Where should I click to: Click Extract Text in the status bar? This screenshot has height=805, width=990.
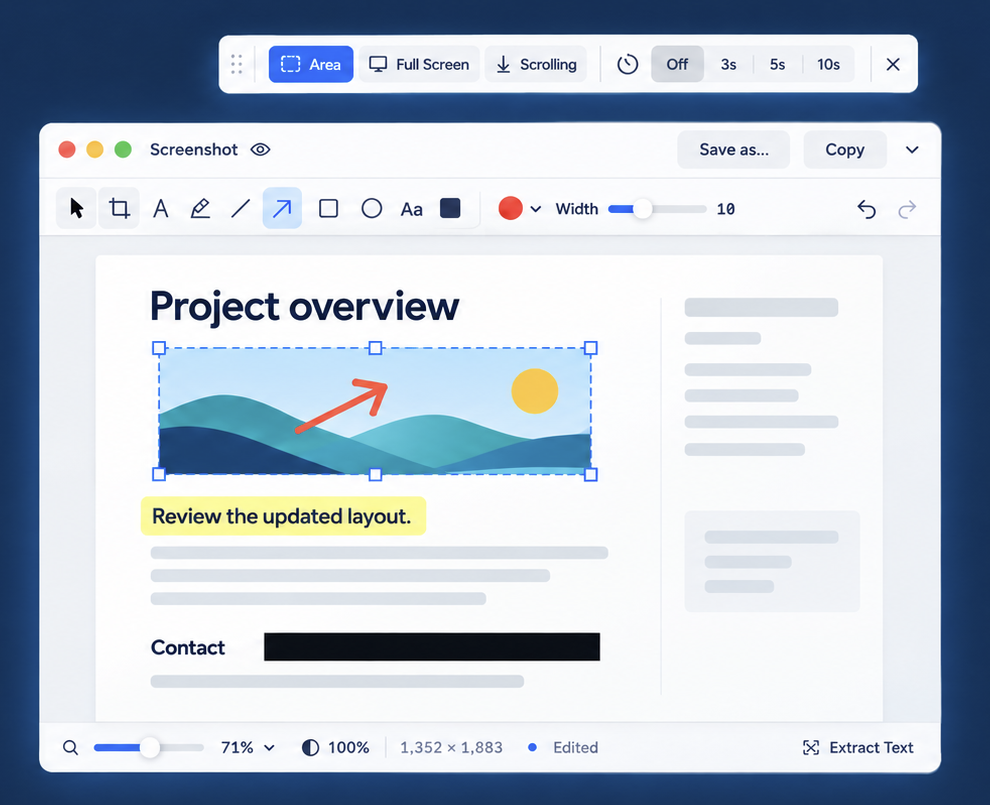pos(857,748)
